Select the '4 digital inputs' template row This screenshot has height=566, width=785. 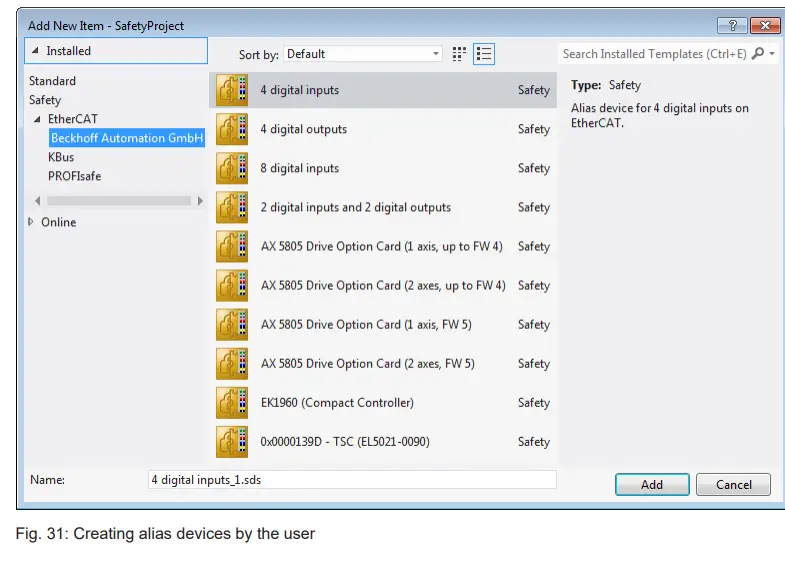(382, 90)
